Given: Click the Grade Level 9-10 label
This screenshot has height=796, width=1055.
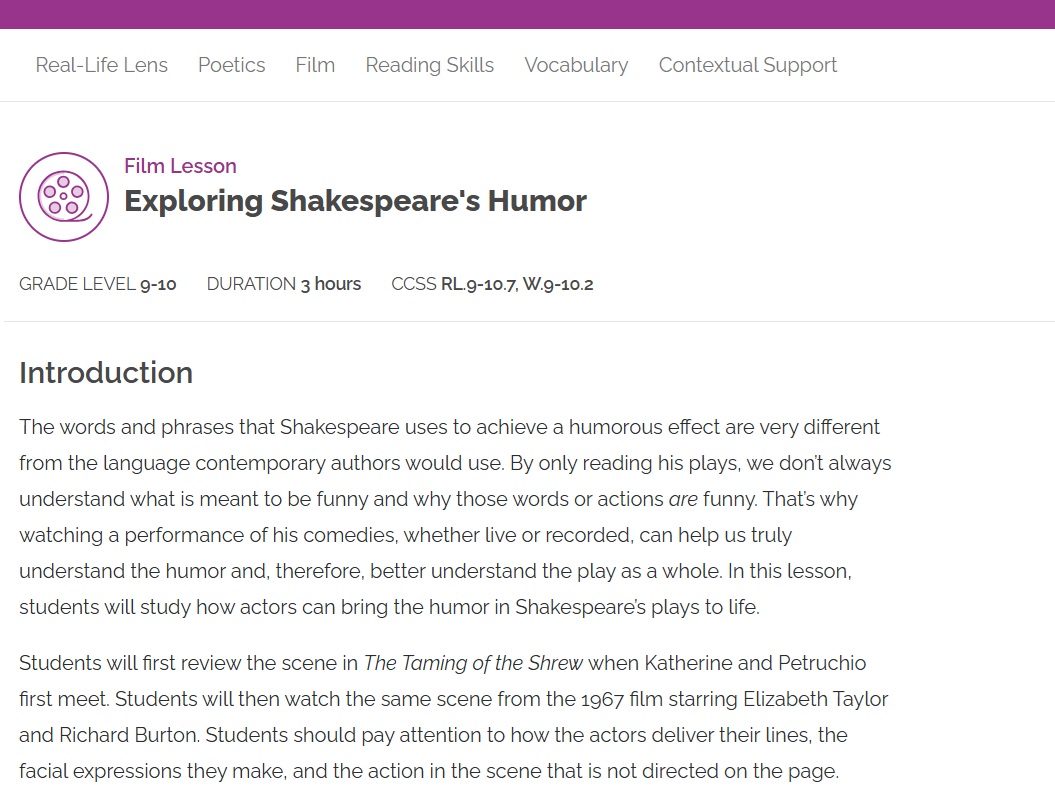Looking at the screenshot, I should point(98,284).
